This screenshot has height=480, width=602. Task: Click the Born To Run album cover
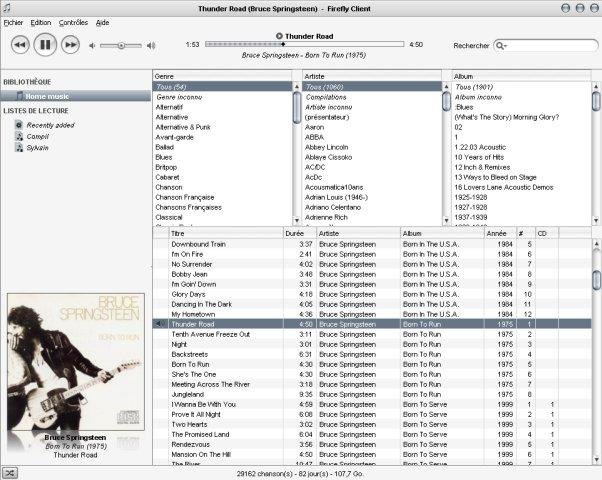tap(76, 362)
